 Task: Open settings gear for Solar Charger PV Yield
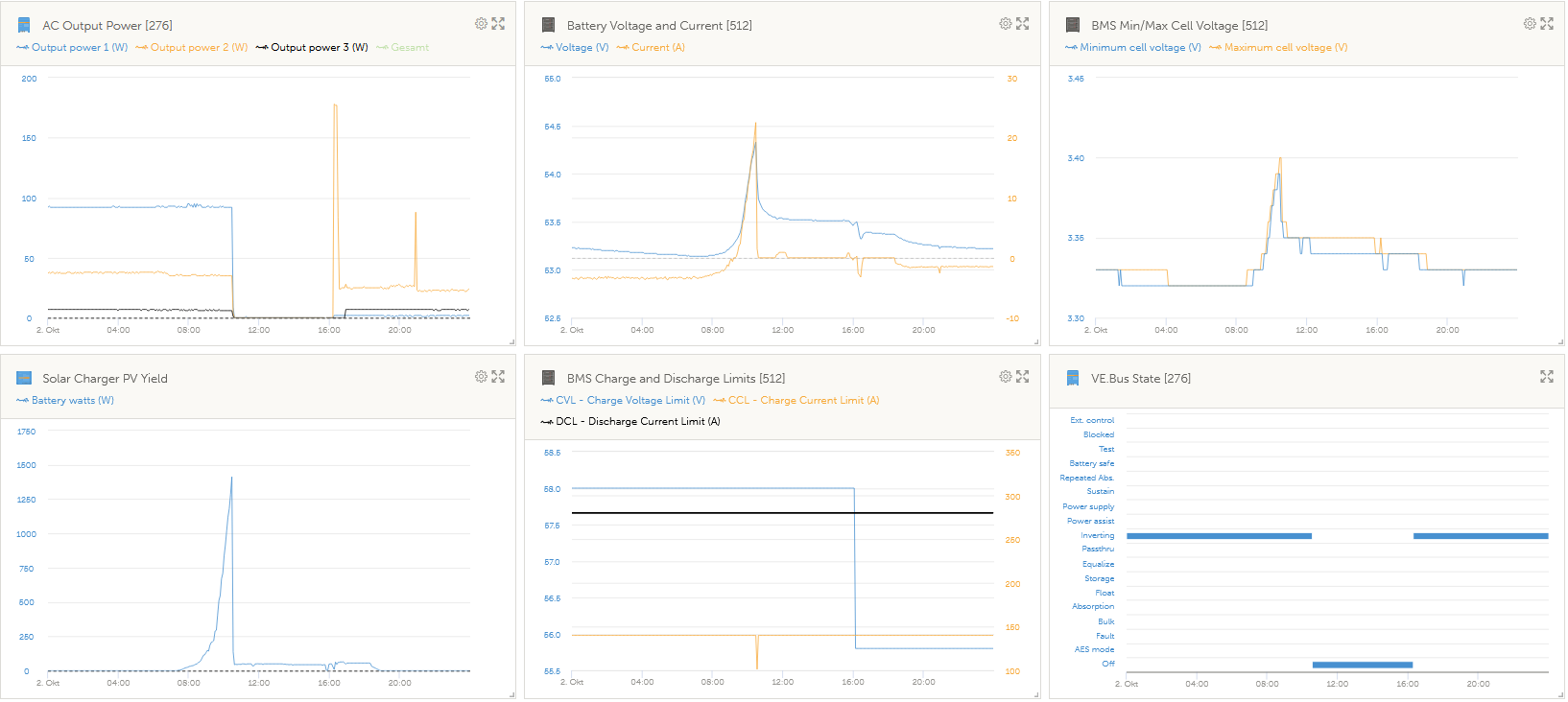coord(481,377)
